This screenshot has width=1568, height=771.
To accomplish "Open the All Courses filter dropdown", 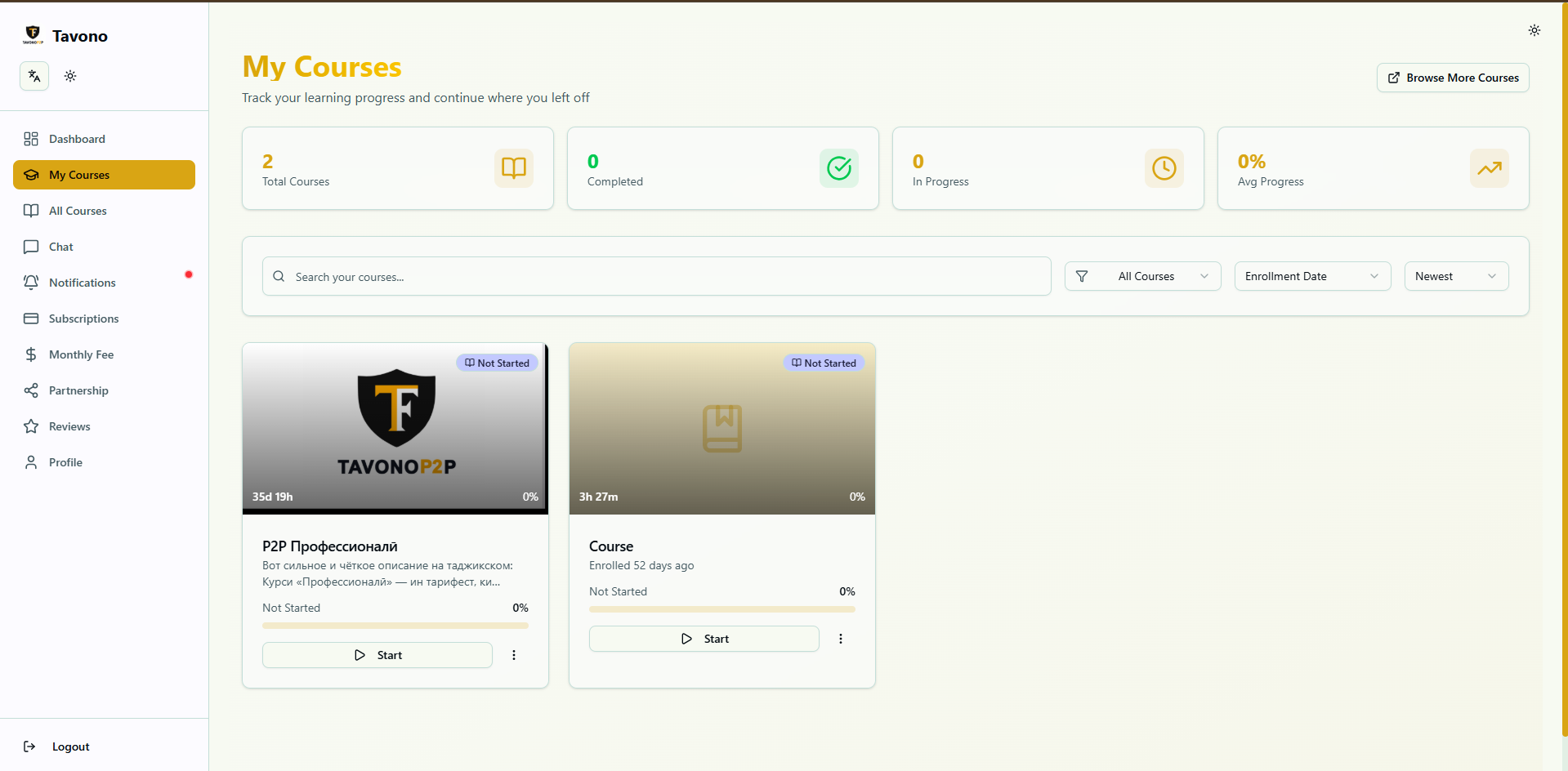I will pyautogui.click(x=1143, y=276).
